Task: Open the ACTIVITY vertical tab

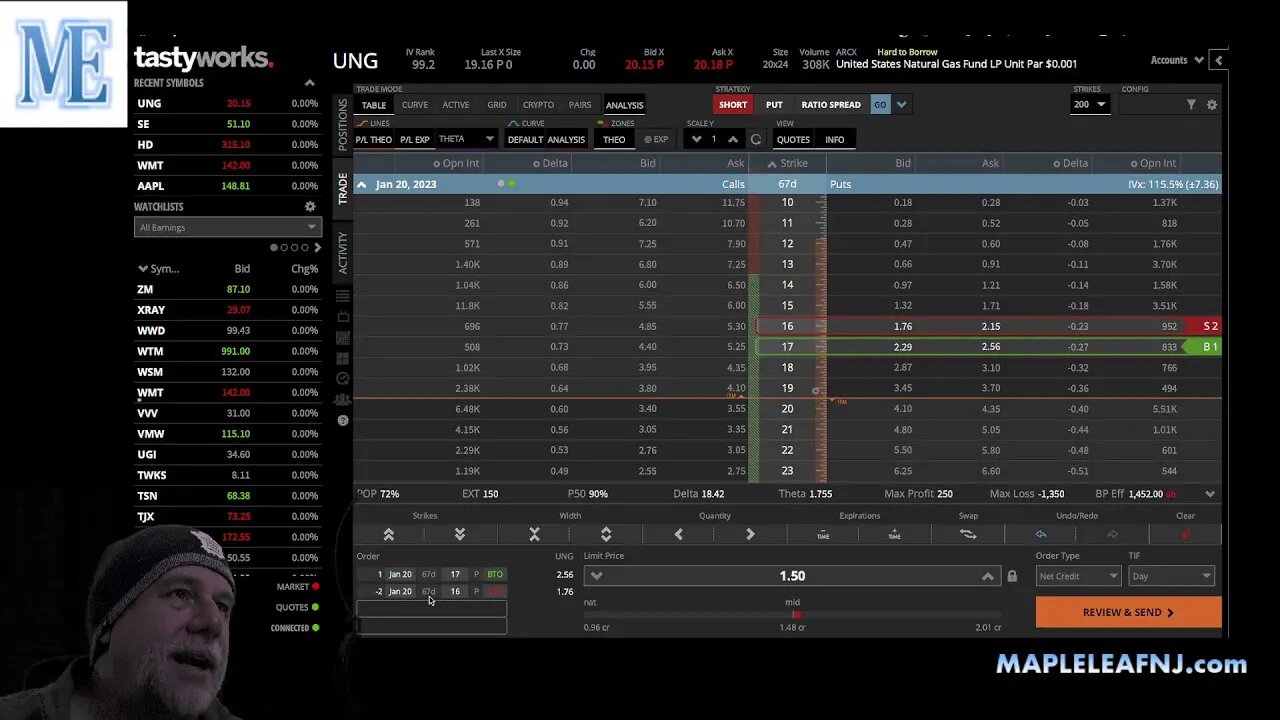Action: coord(343,252)
